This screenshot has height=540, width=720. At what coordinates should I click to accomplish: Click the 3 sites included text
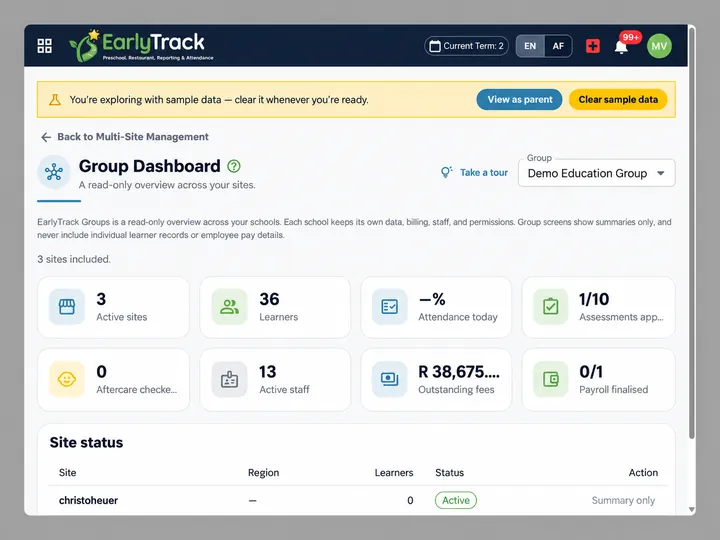(74, 259)
